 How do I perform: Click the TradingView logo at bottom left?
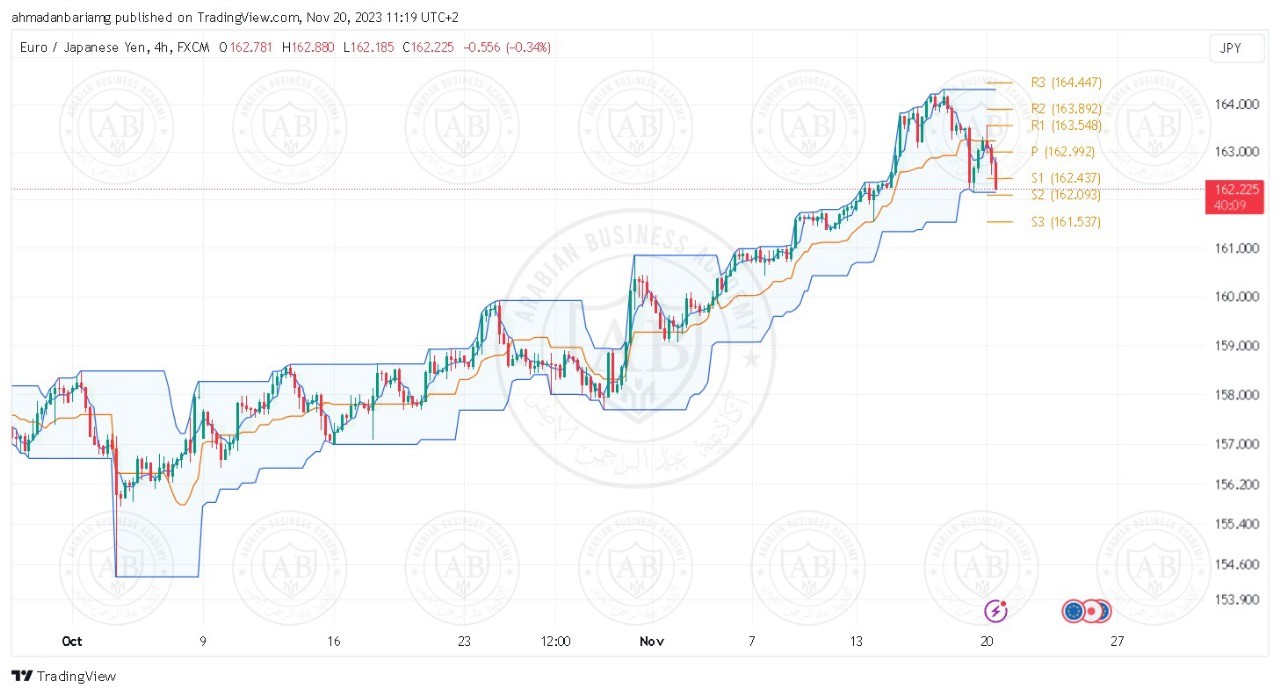click(x=63, y=676)
